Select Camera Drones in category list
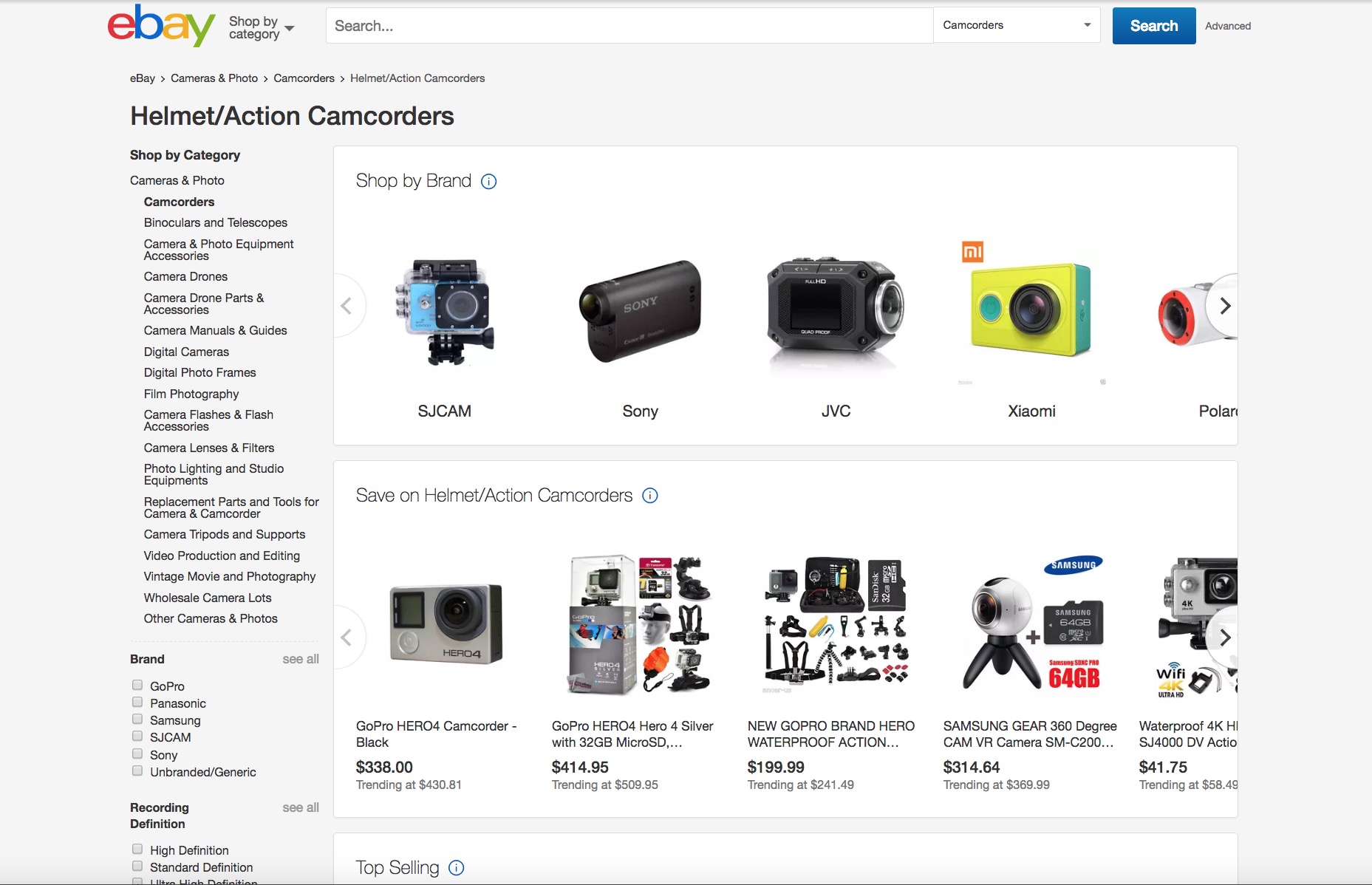 pos(185,276)
